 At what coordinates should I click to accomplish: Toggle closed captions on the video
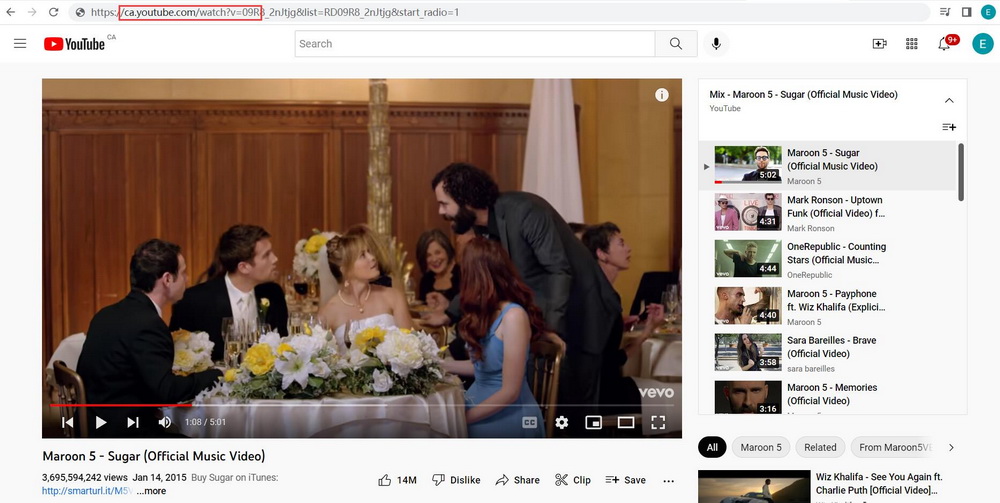pos(529,422)
